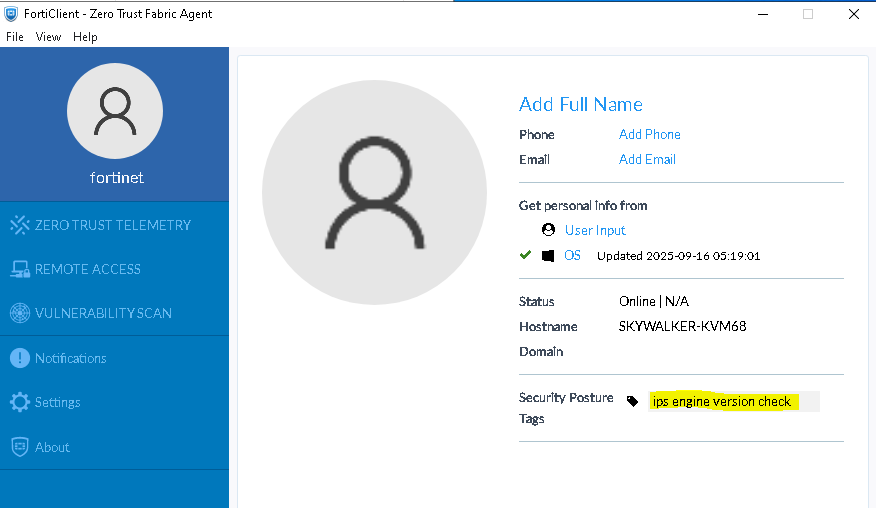Click the Security Posture tag icon
Screen dimensions: 876x508
pyautogui.click(x=632, y=401)
